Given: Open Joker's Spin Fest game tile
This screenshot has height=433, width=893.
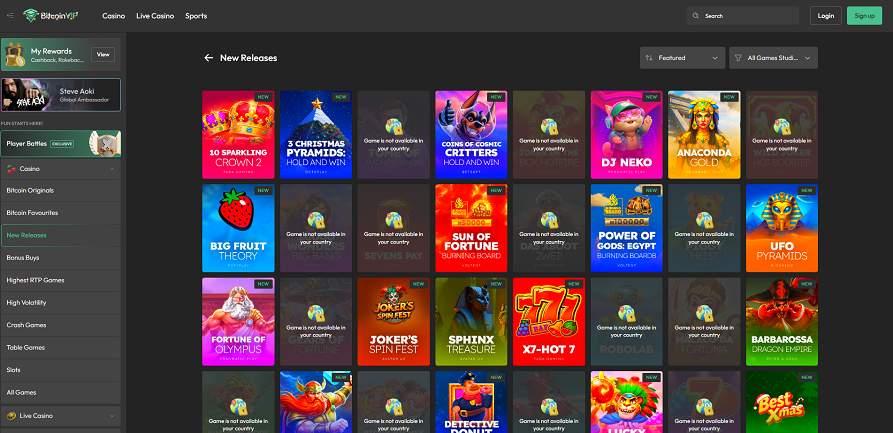Looking at the screenshot, I should [394, 322].
